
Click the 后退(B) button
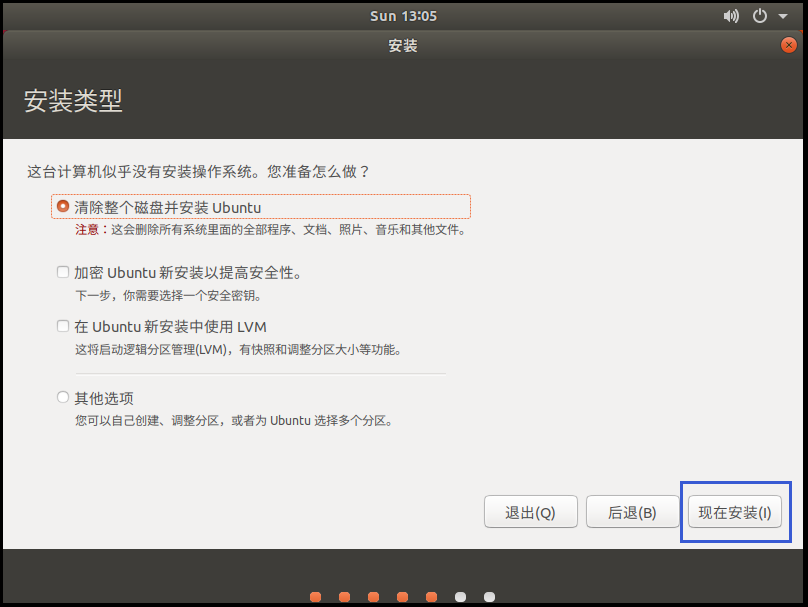coord(632,511)
